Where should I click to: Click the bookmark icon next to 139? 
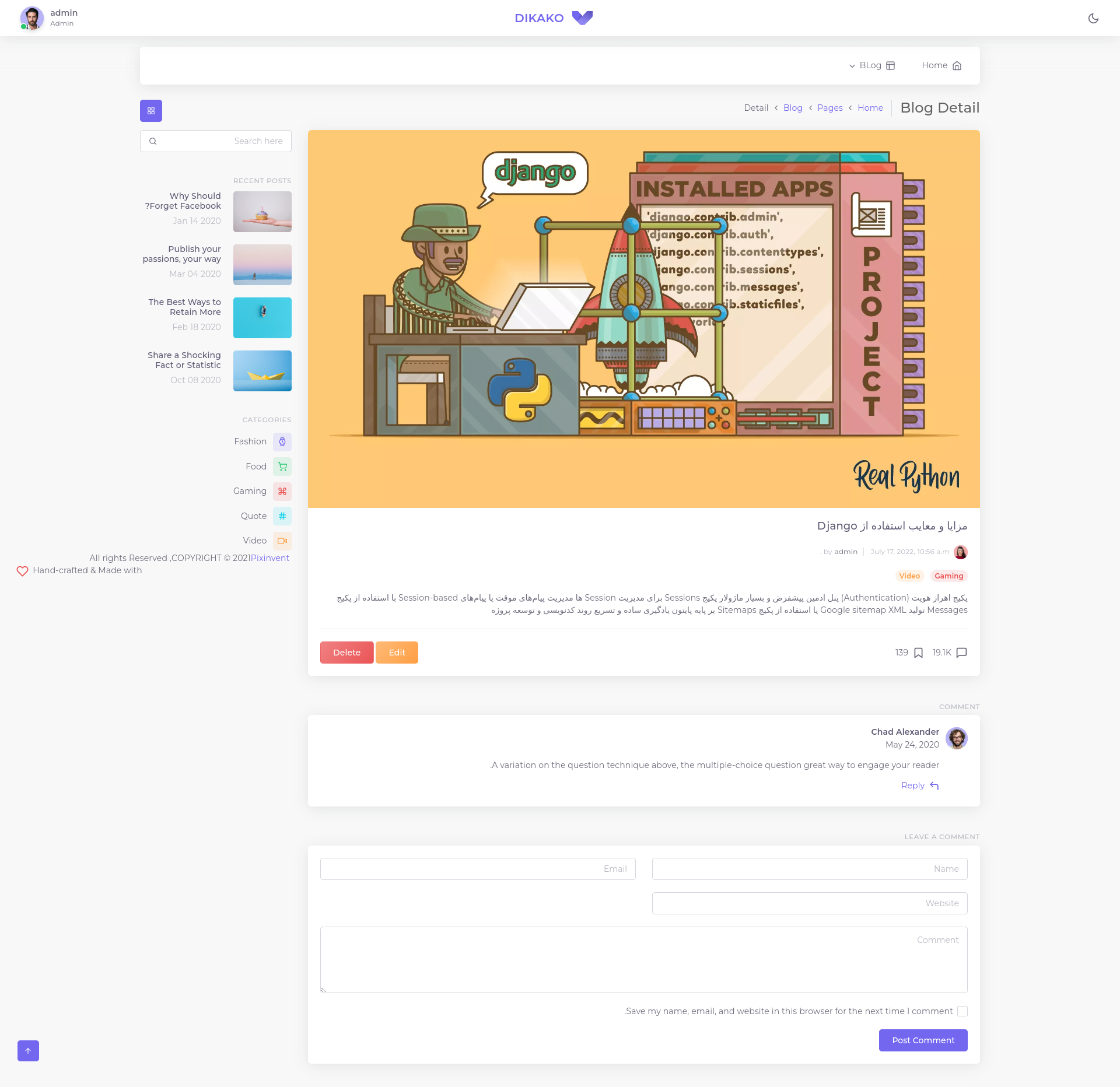(x=918, y=653)
